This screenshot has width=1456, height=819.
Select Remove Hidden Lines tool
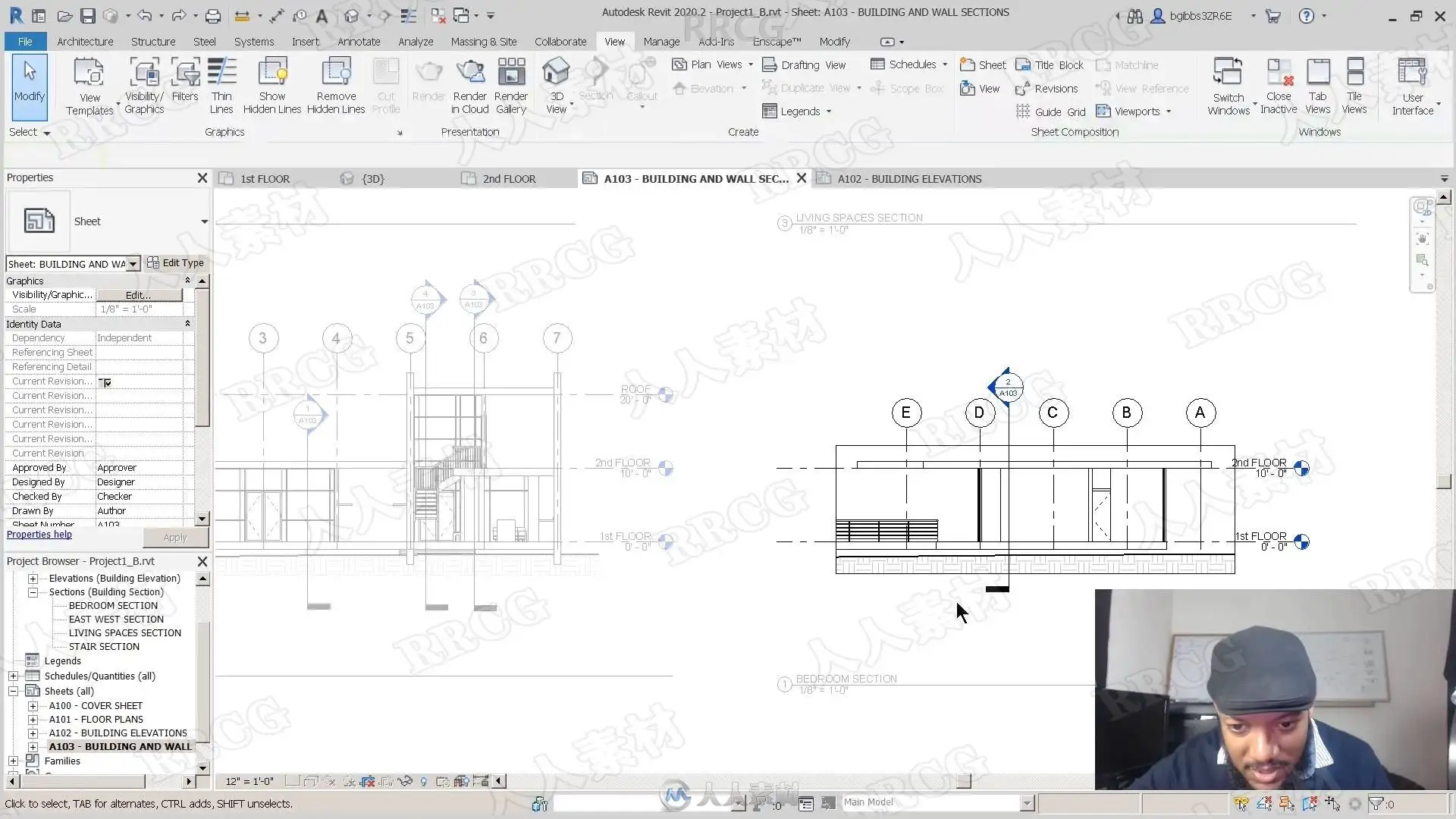coord(336,86)
